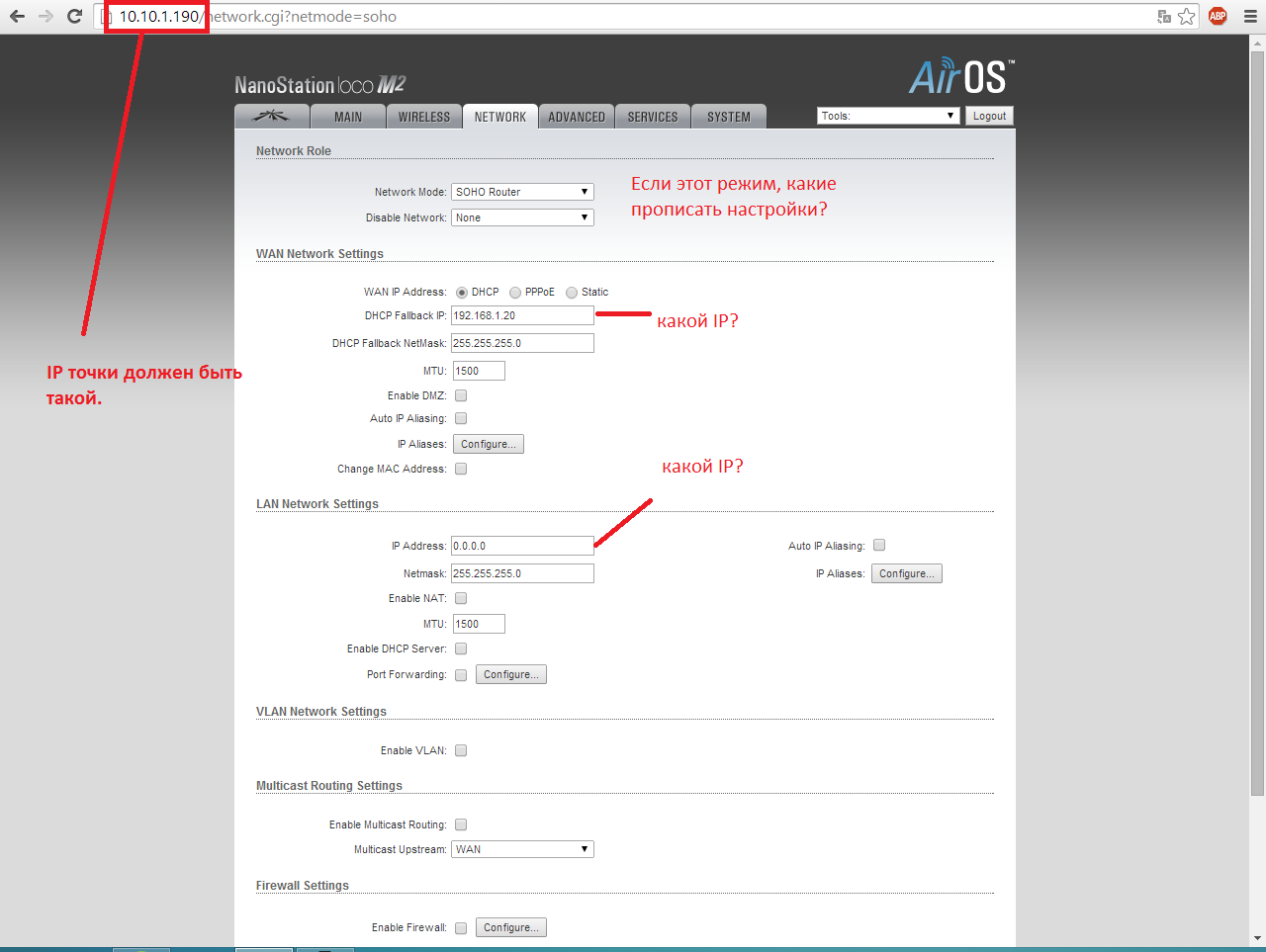The height and width of the screenshot is (952, 1266).
Task: Click the browser forward arrow
Action: pos(45,16)
